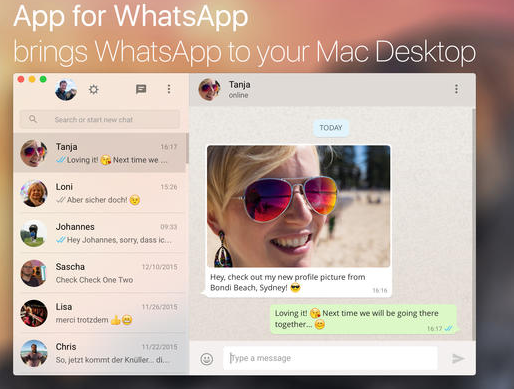
Task: Click Johannes's avatar in chat list
Action: tap(34, 233)
